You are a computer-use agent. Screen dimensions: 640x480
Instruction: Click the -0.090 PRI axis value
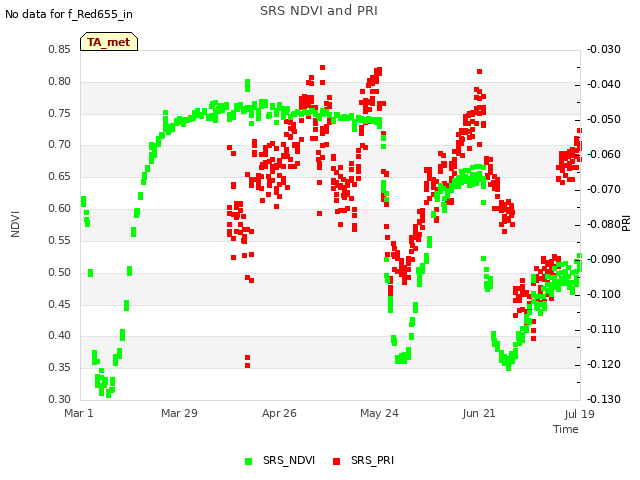pyautogui.click(x=604, y=260)
